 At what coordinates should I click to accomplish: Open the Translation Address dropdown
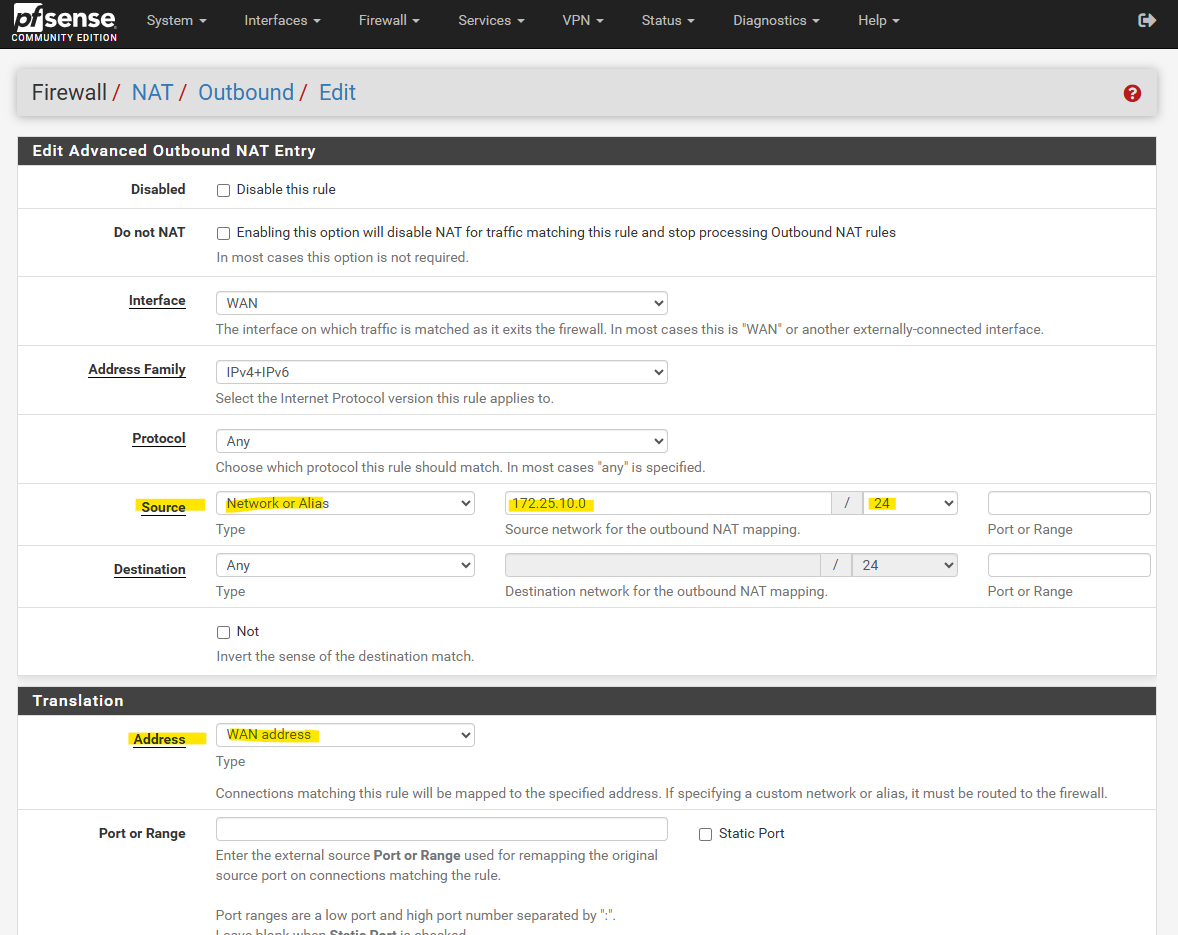coord(345,735)
